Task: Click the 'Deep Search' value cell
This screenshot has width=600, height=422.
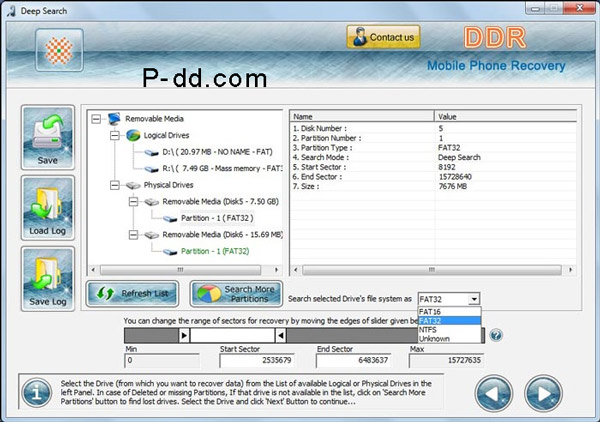Action: click(459, 157)
